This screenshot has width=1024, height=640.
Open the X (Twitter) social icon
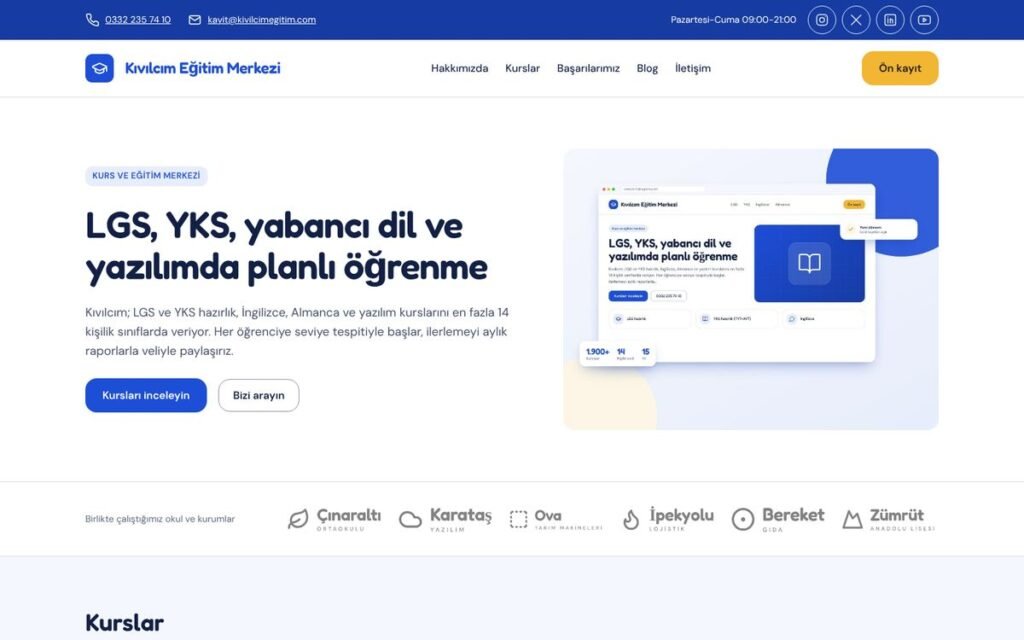(x=856, y=20)
